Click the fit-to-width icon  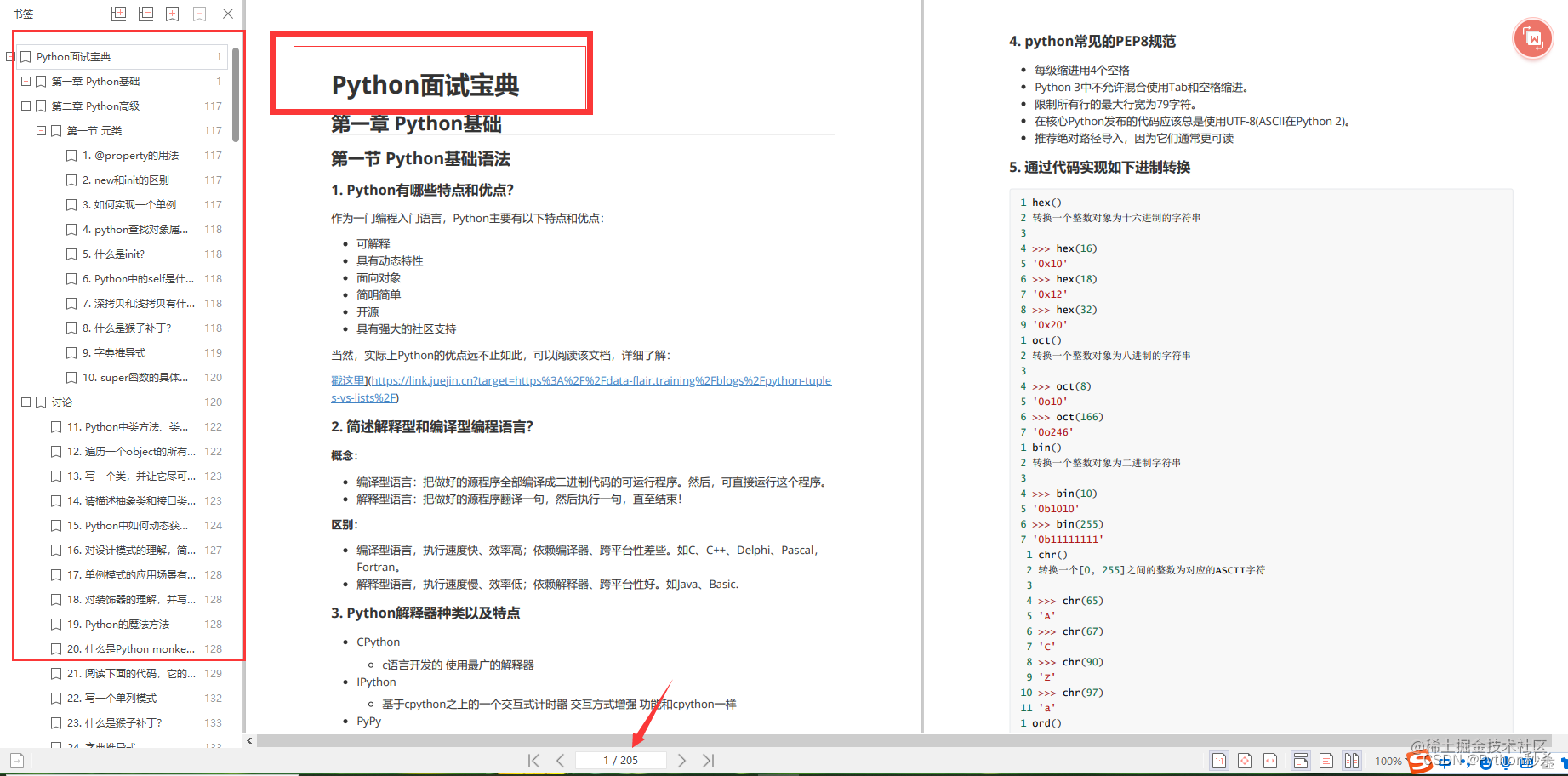[x=1270, y=760]
